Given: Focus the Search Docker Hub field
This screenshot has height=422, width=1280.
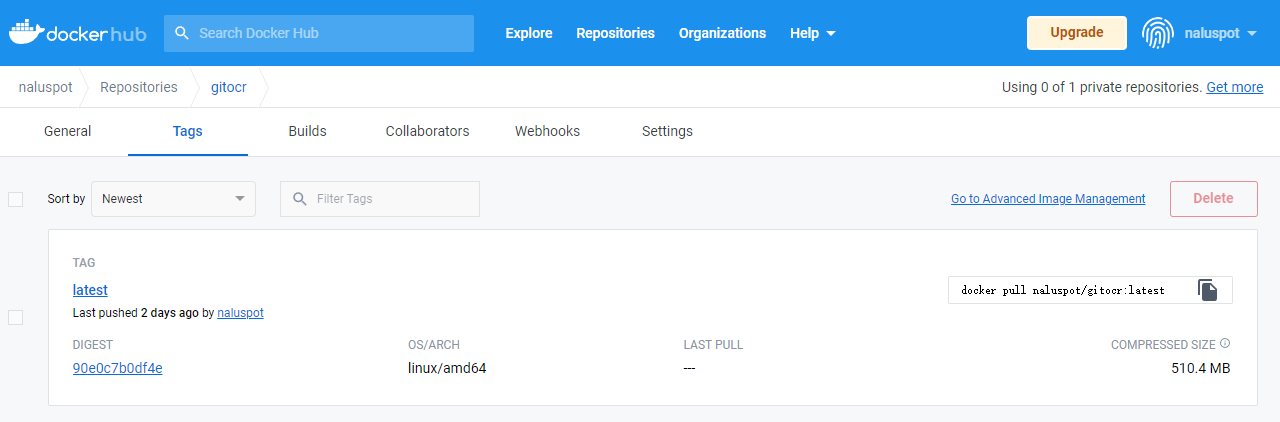Looking at the screenshot, I should point(319,33).
